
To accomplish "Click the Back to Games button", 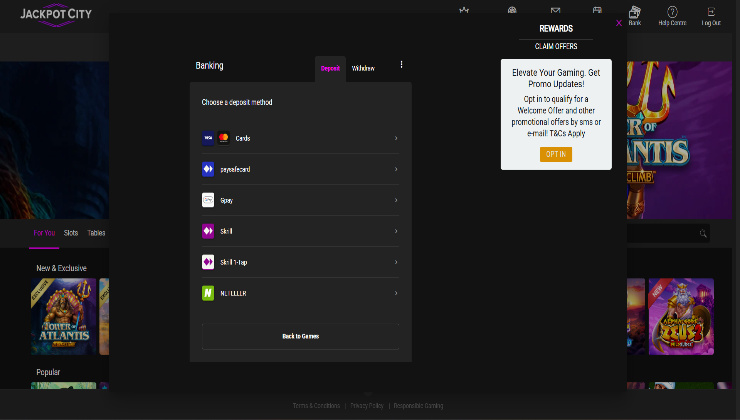I will (x=301, y=336).
